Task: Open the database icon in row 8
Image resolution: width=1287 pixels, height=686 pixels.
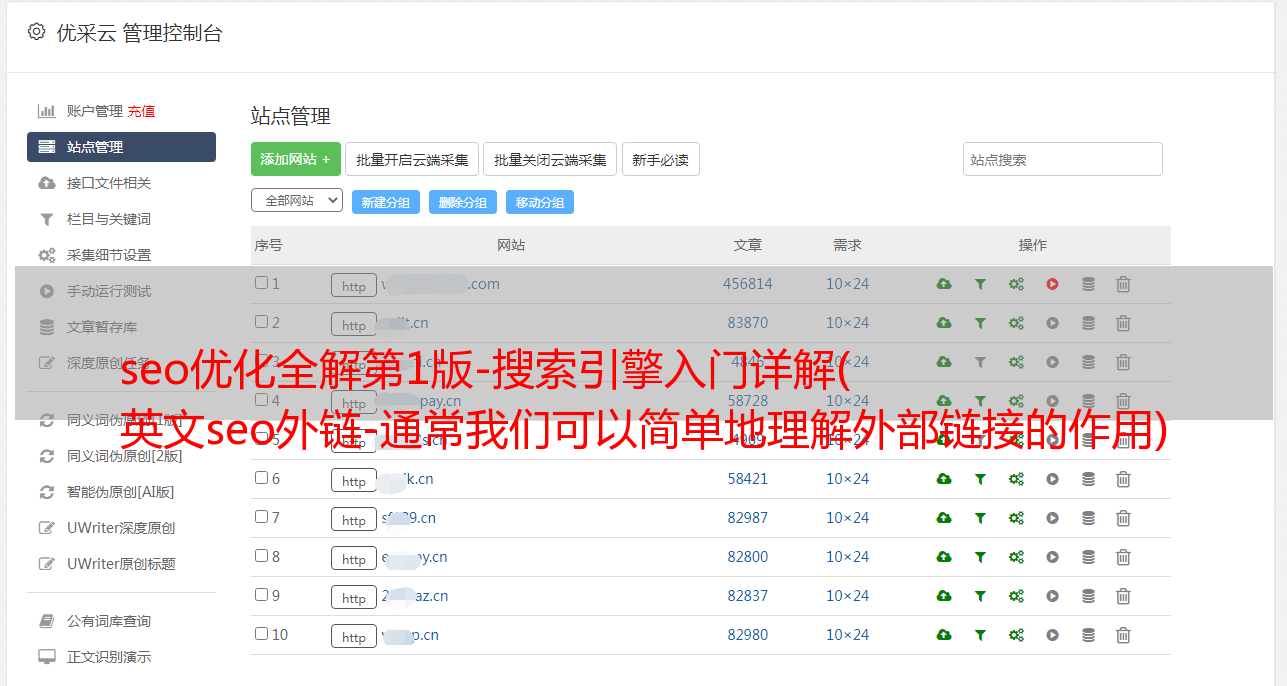Action: pyautogui.click(x=1088, y=557)
